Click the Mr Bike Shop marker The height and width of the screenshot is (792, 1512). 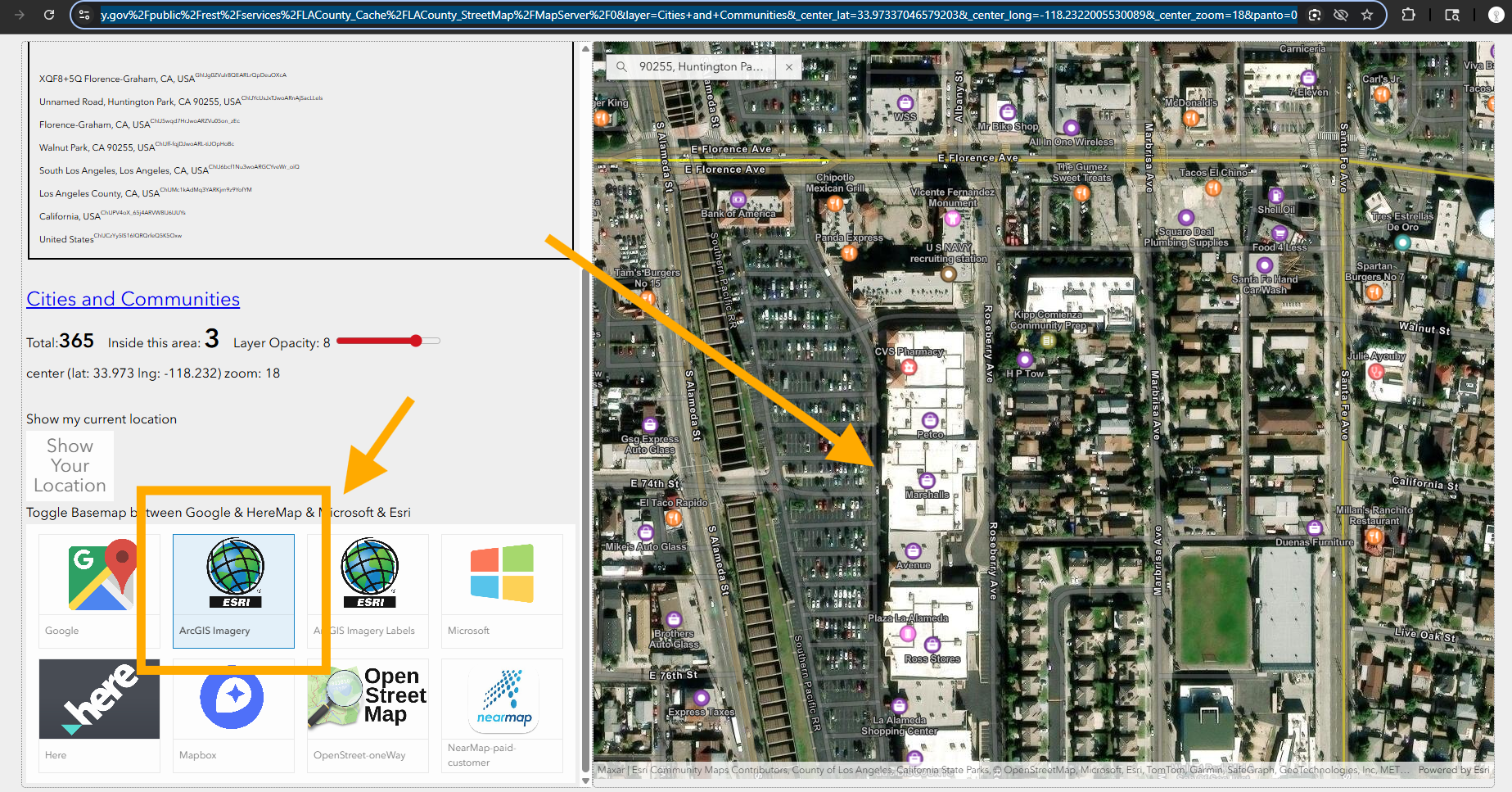pos(1008,112)
